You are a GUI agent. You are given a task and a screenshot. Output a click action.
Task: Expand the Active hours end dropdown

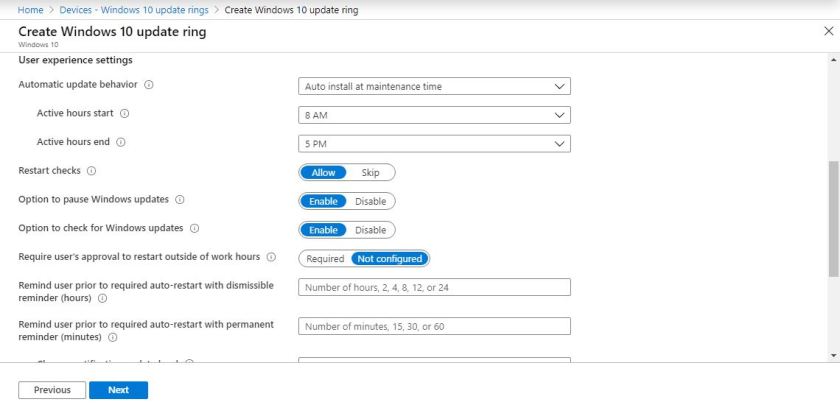point(434,143)
